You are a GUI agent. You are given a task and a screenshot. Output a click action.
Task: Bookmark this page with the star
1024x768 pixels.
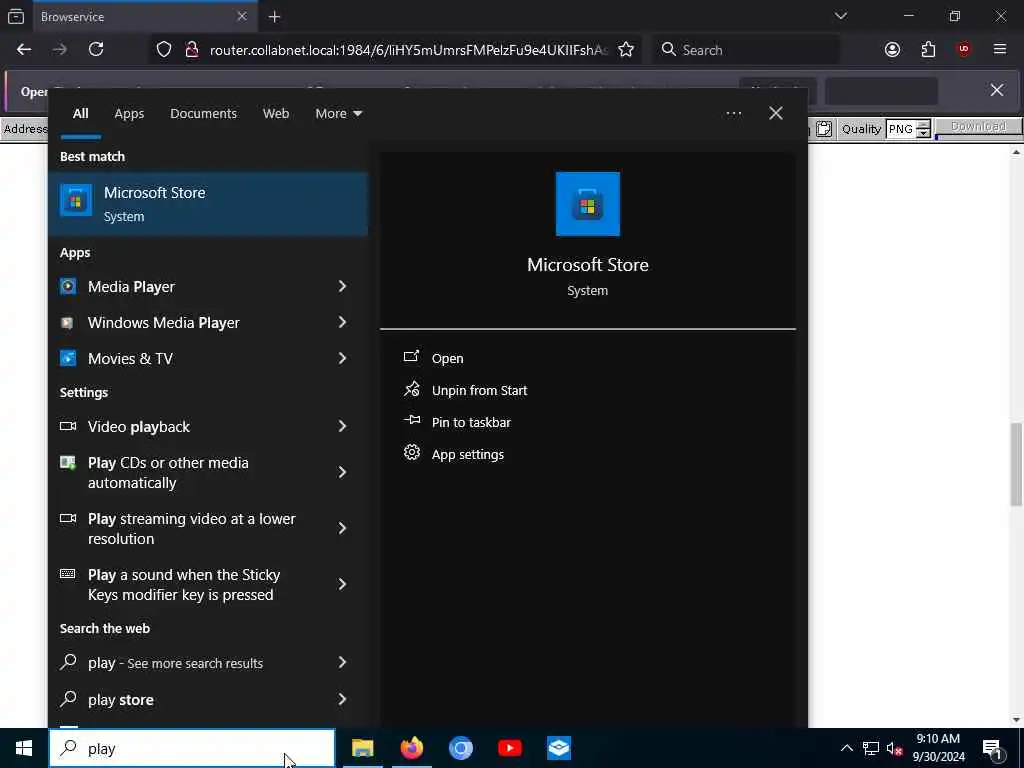coord(626,50)
